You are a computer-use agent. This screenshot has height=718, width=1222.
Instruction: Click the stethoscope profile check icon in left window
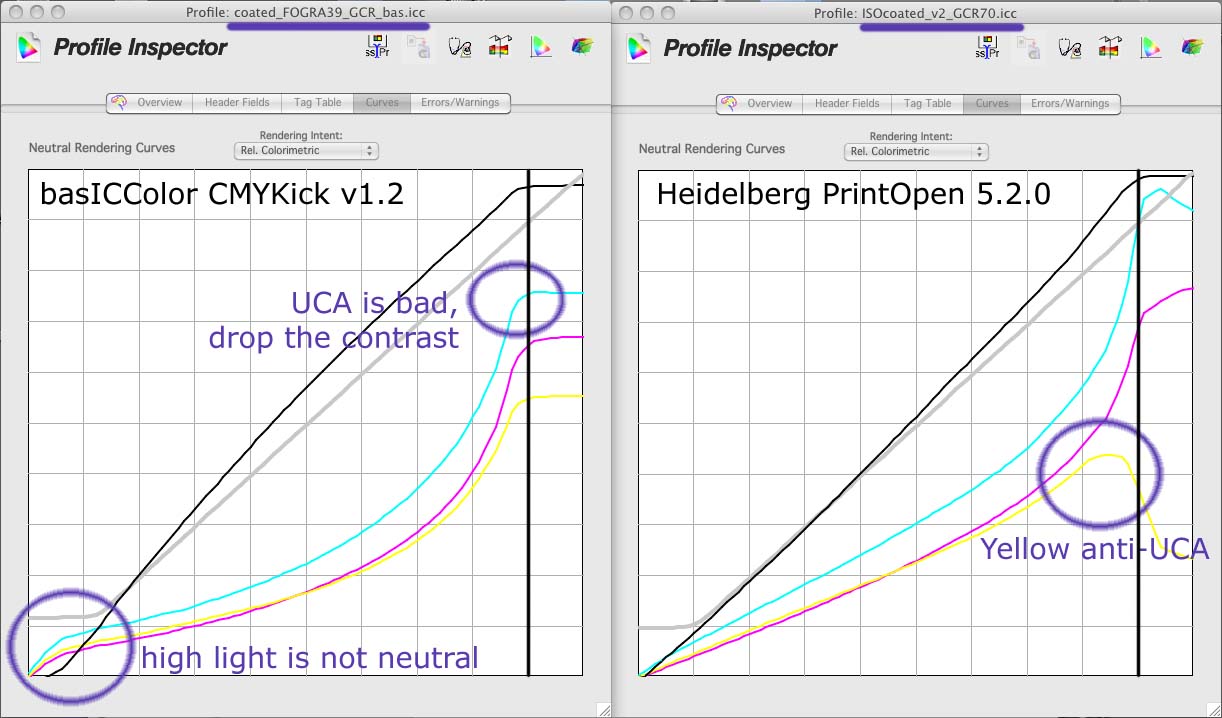(x=459, y=47)
